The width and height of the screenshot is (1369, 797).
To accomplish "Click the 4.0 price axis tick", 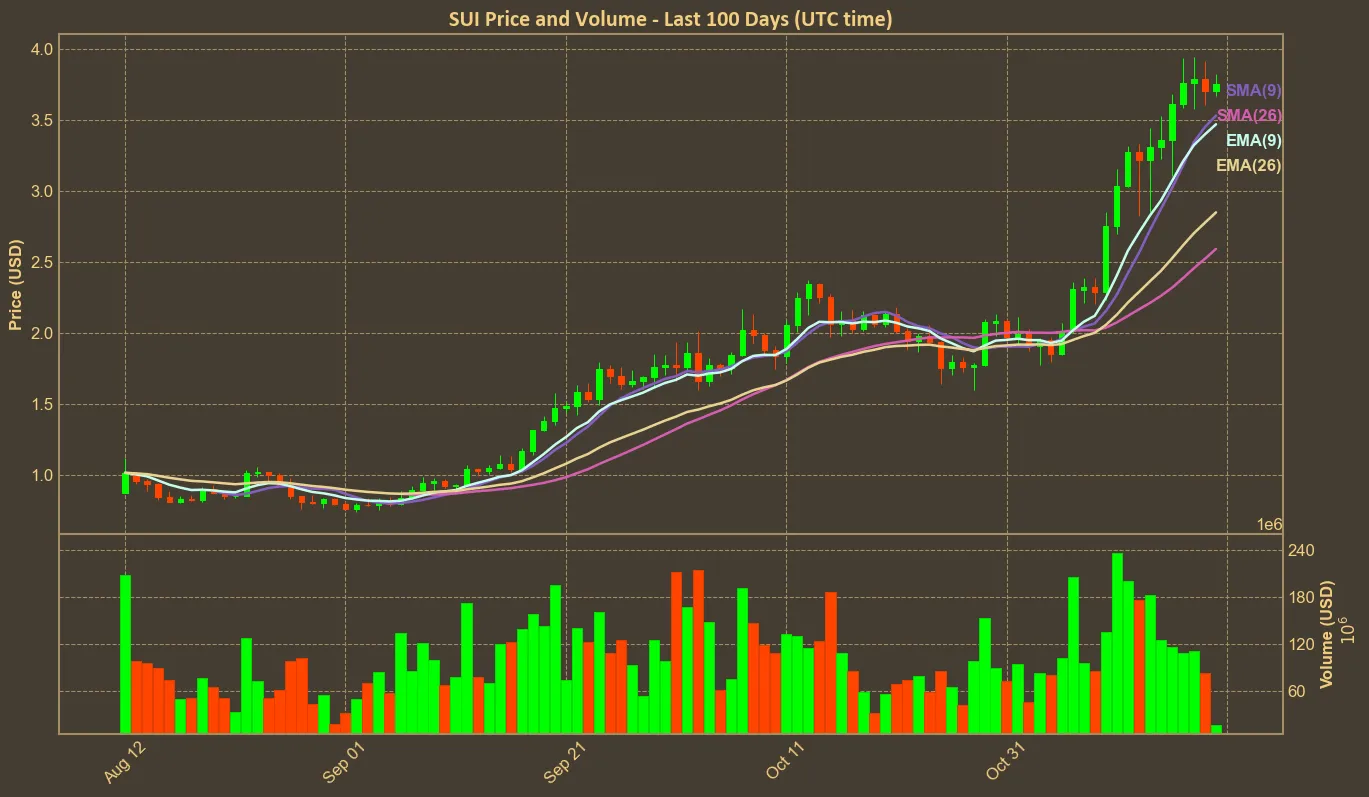I will 42,49.
